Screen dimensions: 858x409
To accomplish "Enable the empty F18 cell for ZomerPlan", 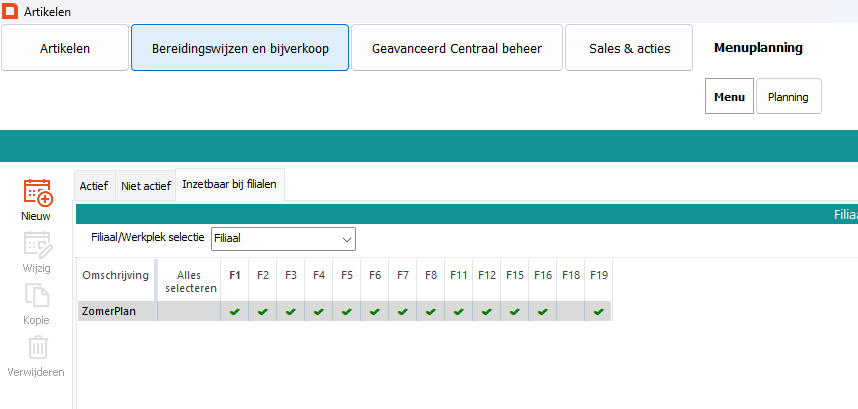I will pos(570,312).
